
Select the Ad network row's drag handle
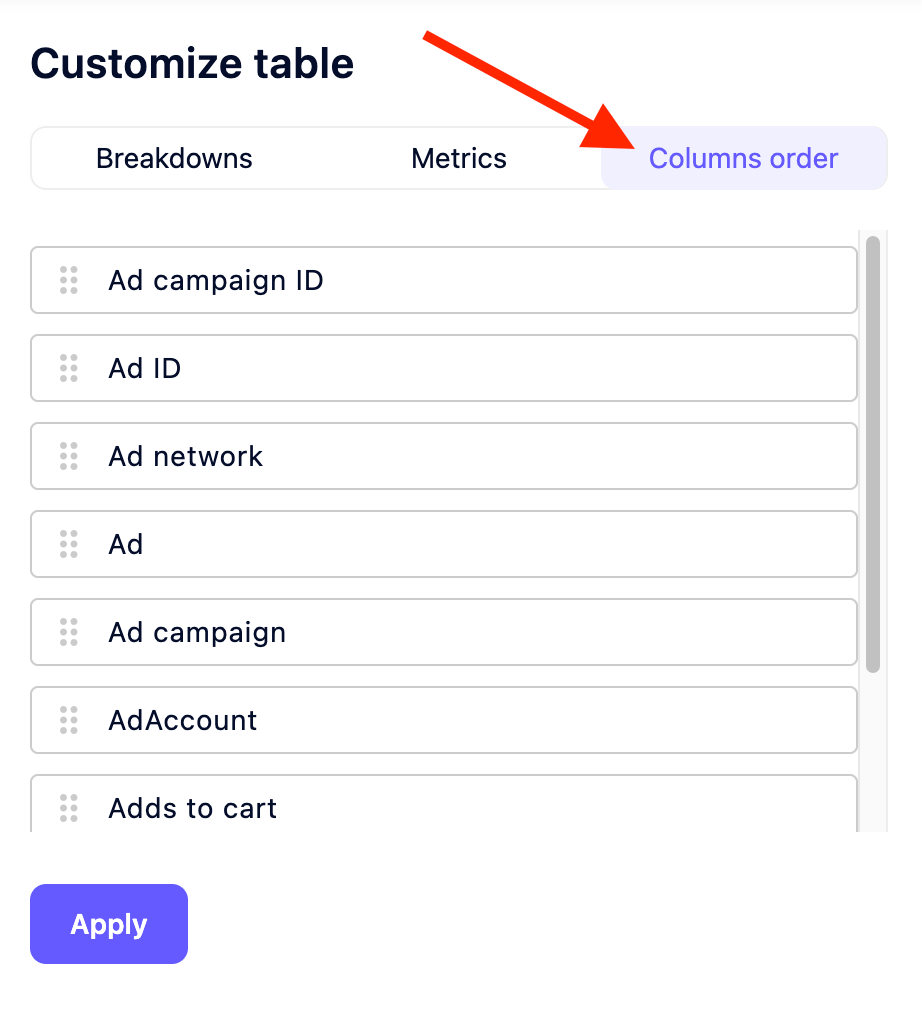tap(68, 456)
